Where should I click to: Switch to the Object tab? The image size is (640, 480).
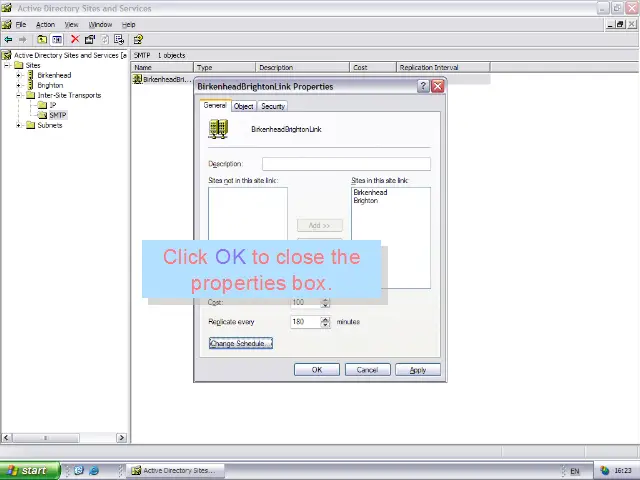(x=244, y=106)
